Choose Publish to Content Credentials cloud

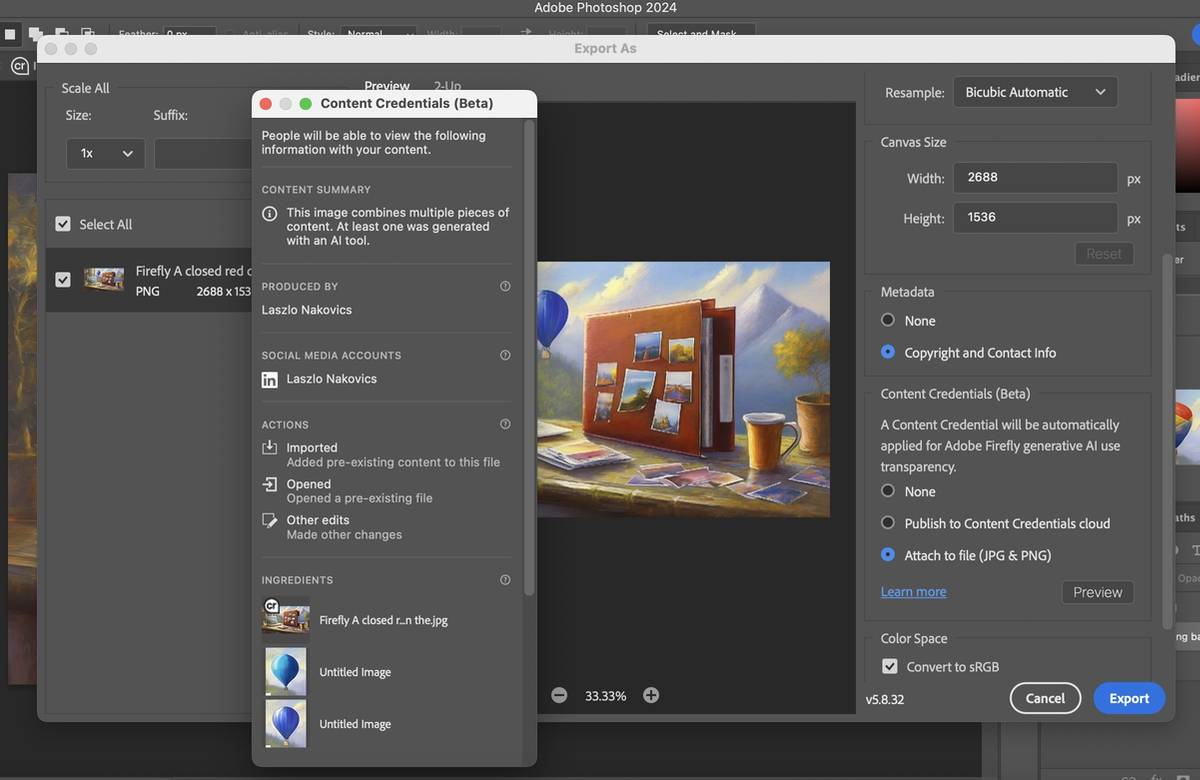(x=888, y=523)
